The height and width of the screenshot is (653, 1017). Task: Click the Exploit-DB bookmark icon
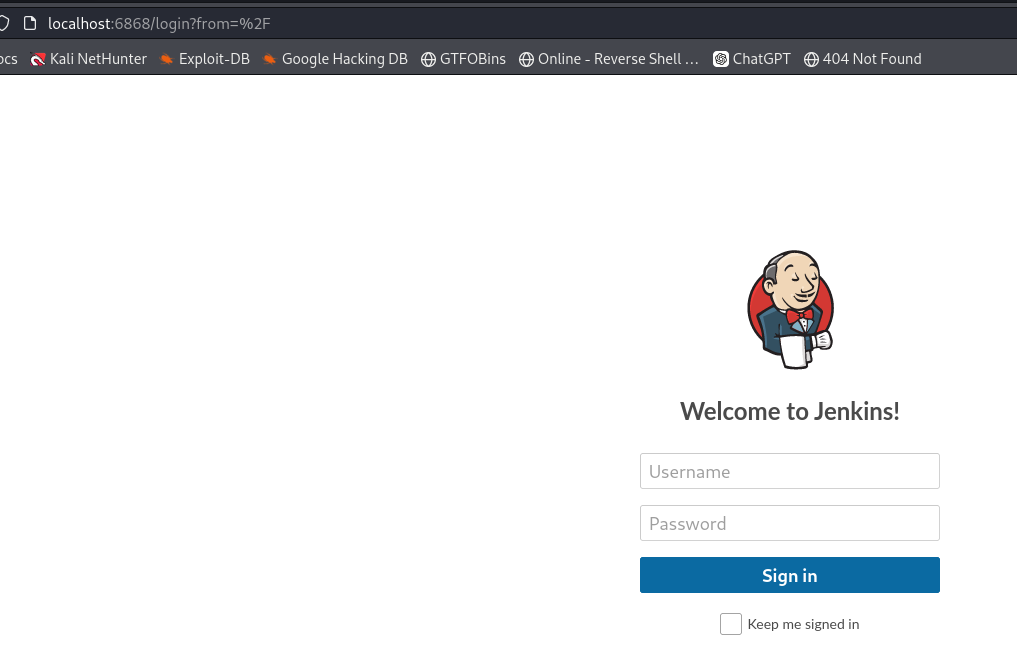click(167, 59)
